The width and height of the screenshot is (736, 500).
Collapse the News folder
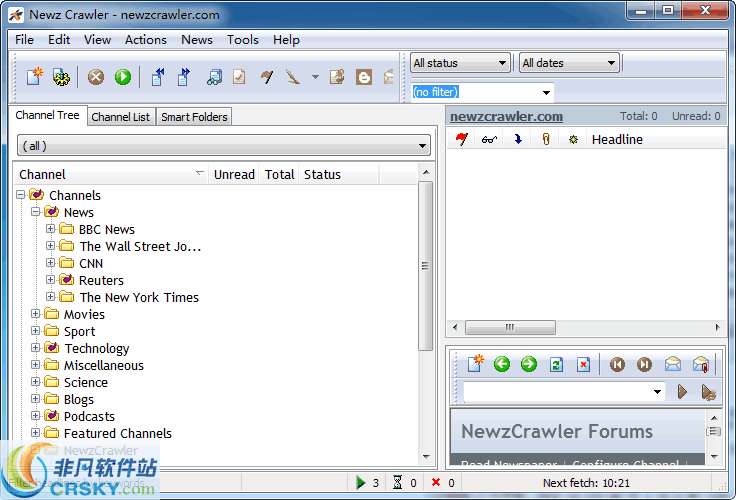(35, 212)
